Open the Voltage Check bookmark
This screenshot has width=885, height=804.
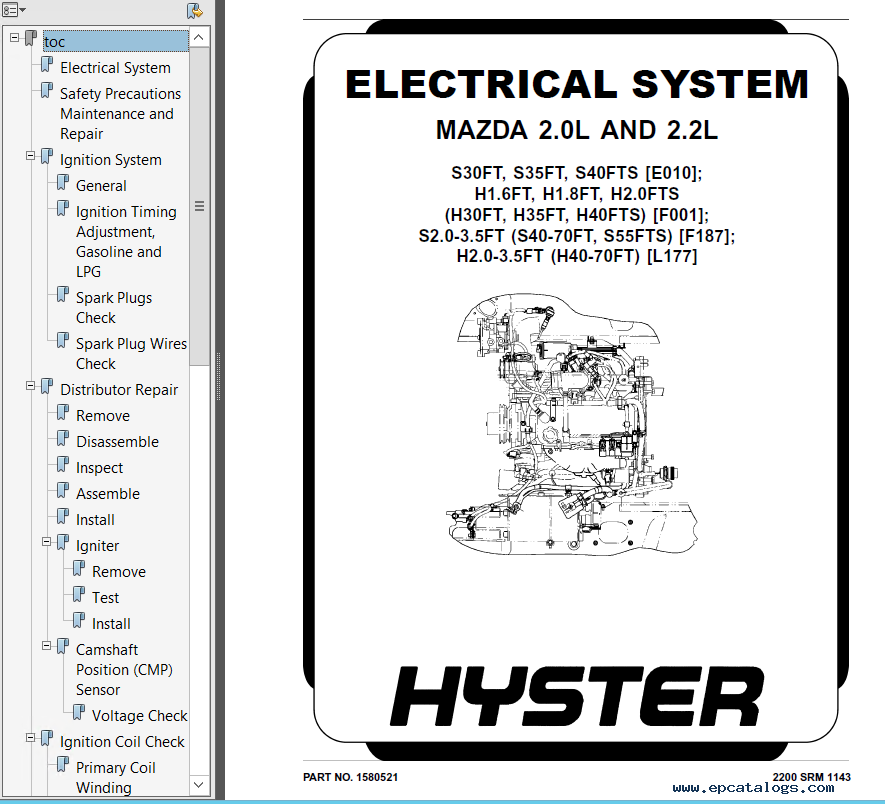[x=139, y=716]
